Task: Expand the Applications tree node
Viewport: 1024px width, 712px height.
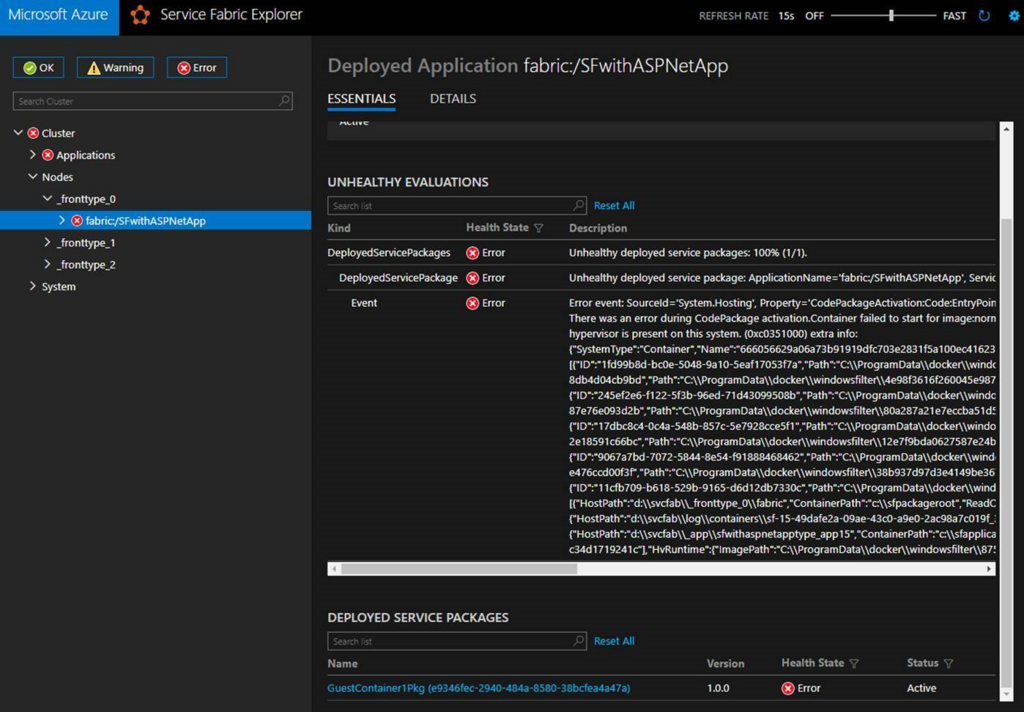Action: (33, 155)
